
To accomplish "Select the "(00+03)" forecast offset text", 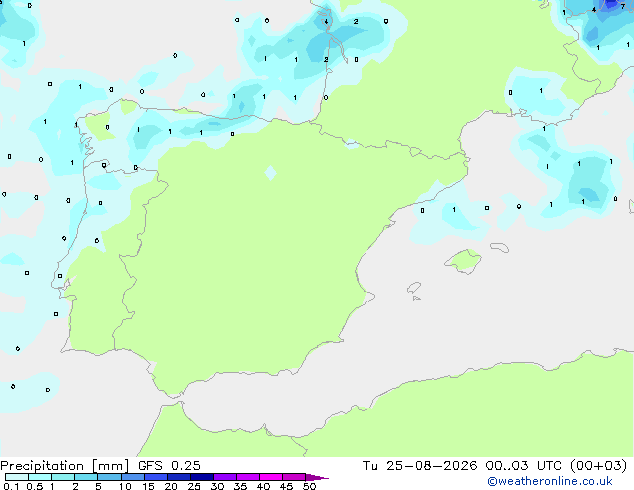I will 598,466.
